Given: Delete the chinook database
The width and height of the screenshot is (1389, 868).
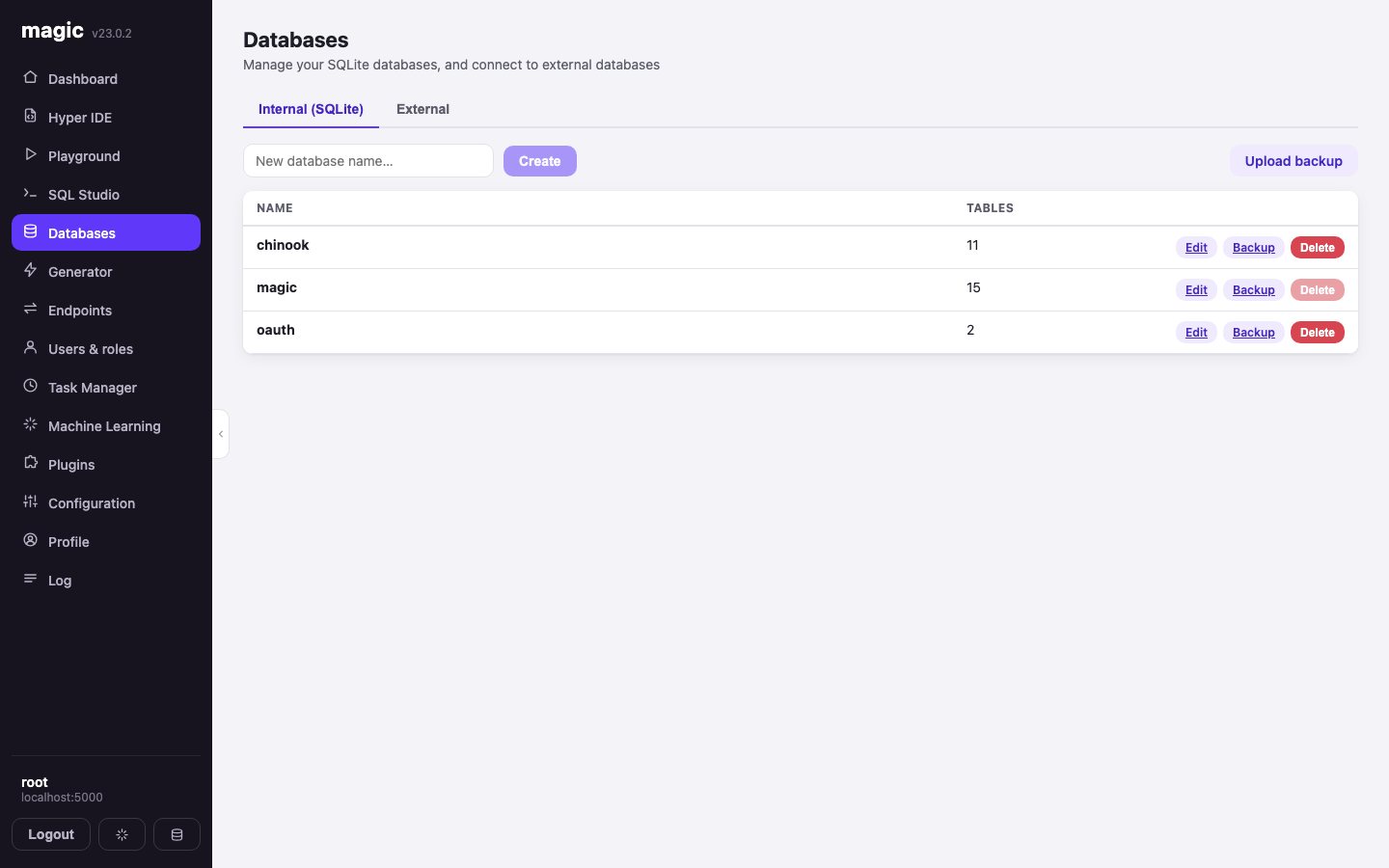Looking at the screenshot, I should [x=1318, y=248].
